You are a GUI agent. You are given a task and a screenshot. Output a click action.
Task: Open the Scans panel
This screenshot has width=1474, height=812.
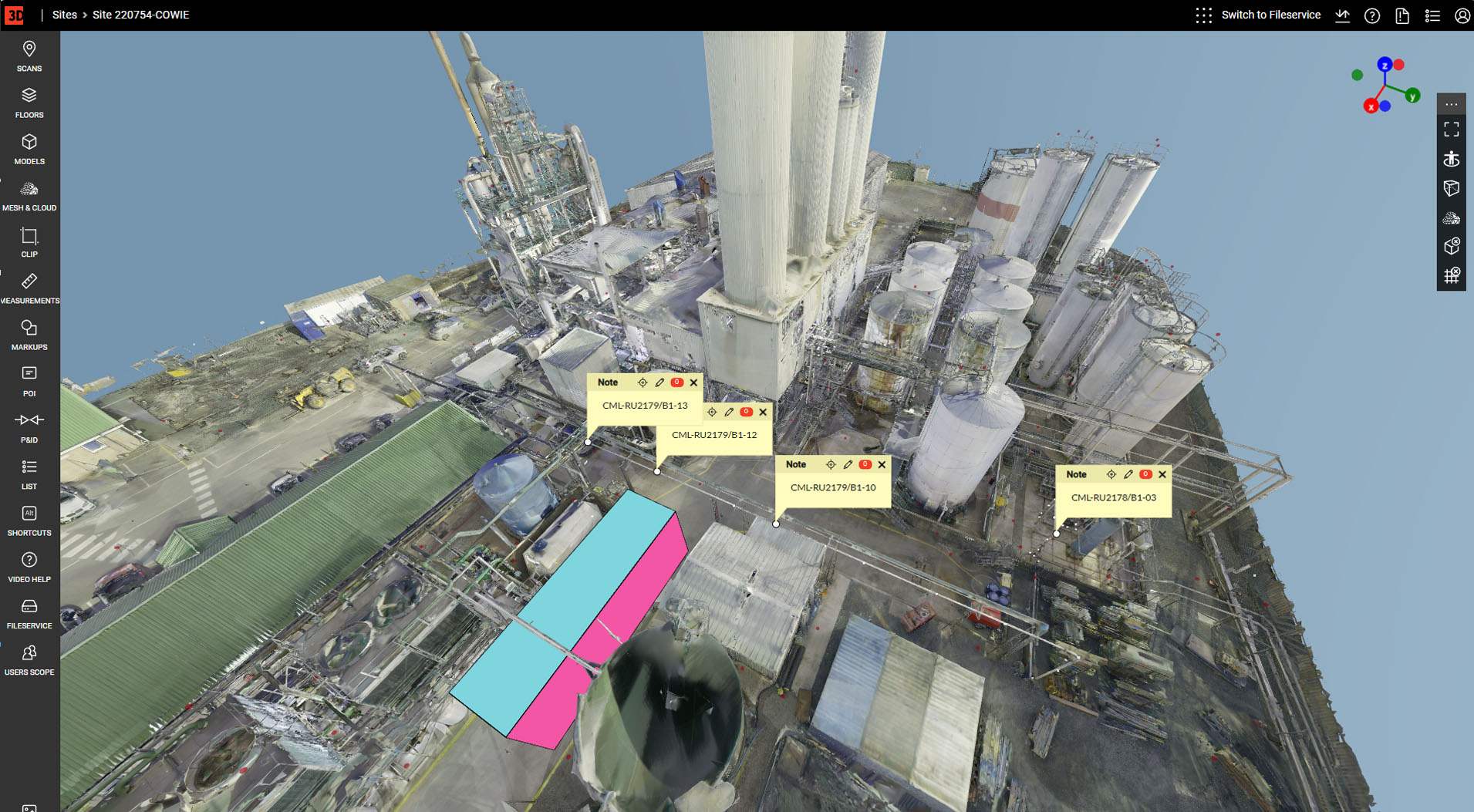29,56
